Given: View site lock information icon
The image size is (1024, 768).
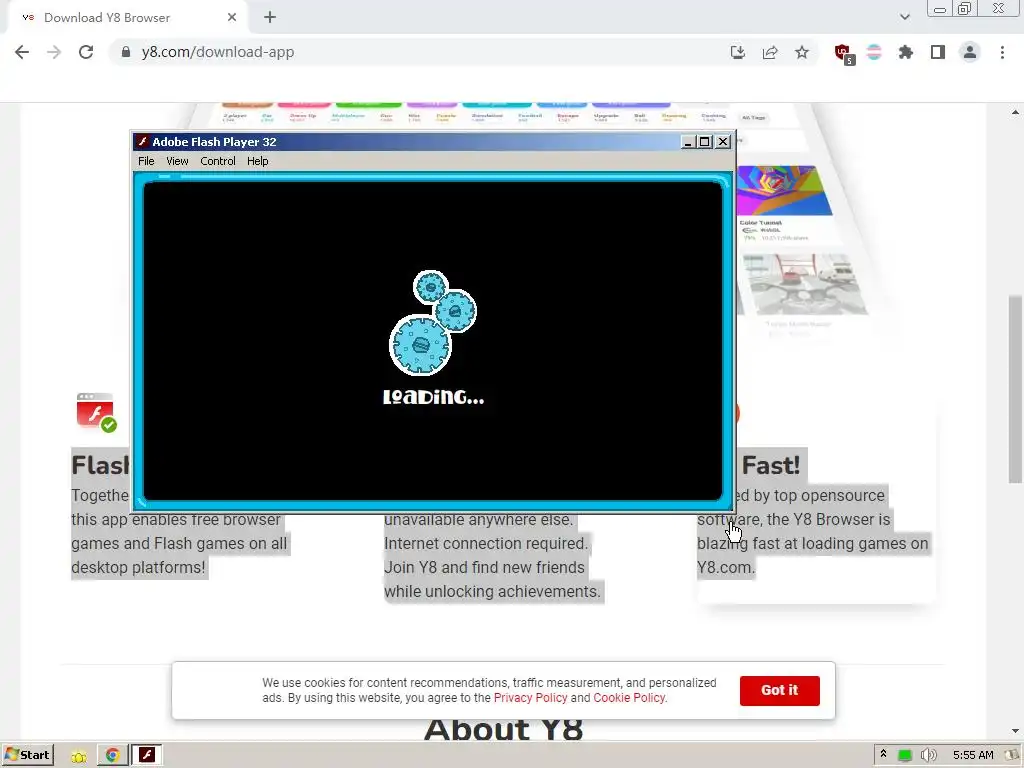Looking at the screenshot, I should (x=126, y=52).
